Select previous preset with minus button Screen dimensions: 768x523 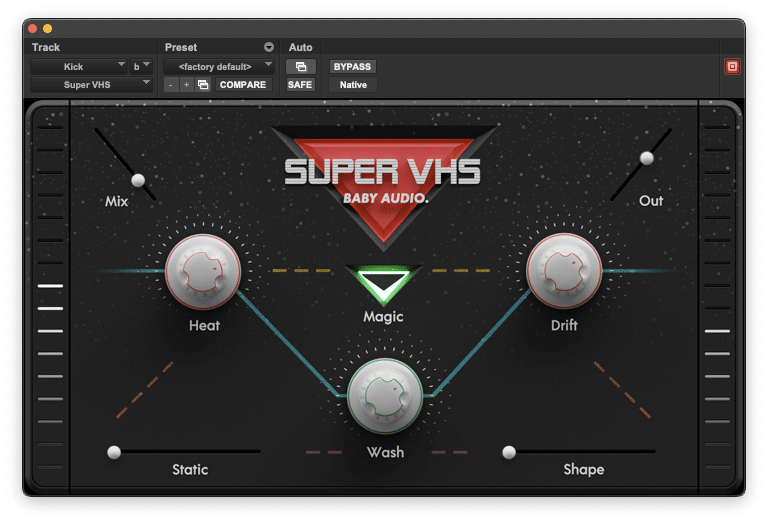tap(170, 85)
